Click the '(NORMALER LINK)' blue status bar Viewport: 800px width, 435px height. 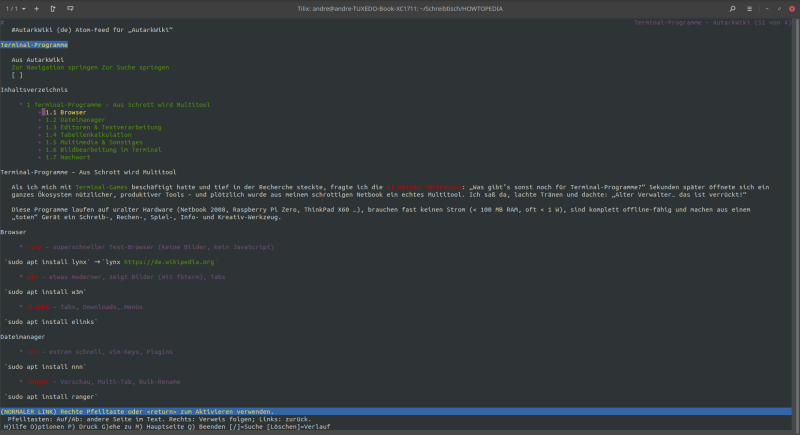pos(396,412)
